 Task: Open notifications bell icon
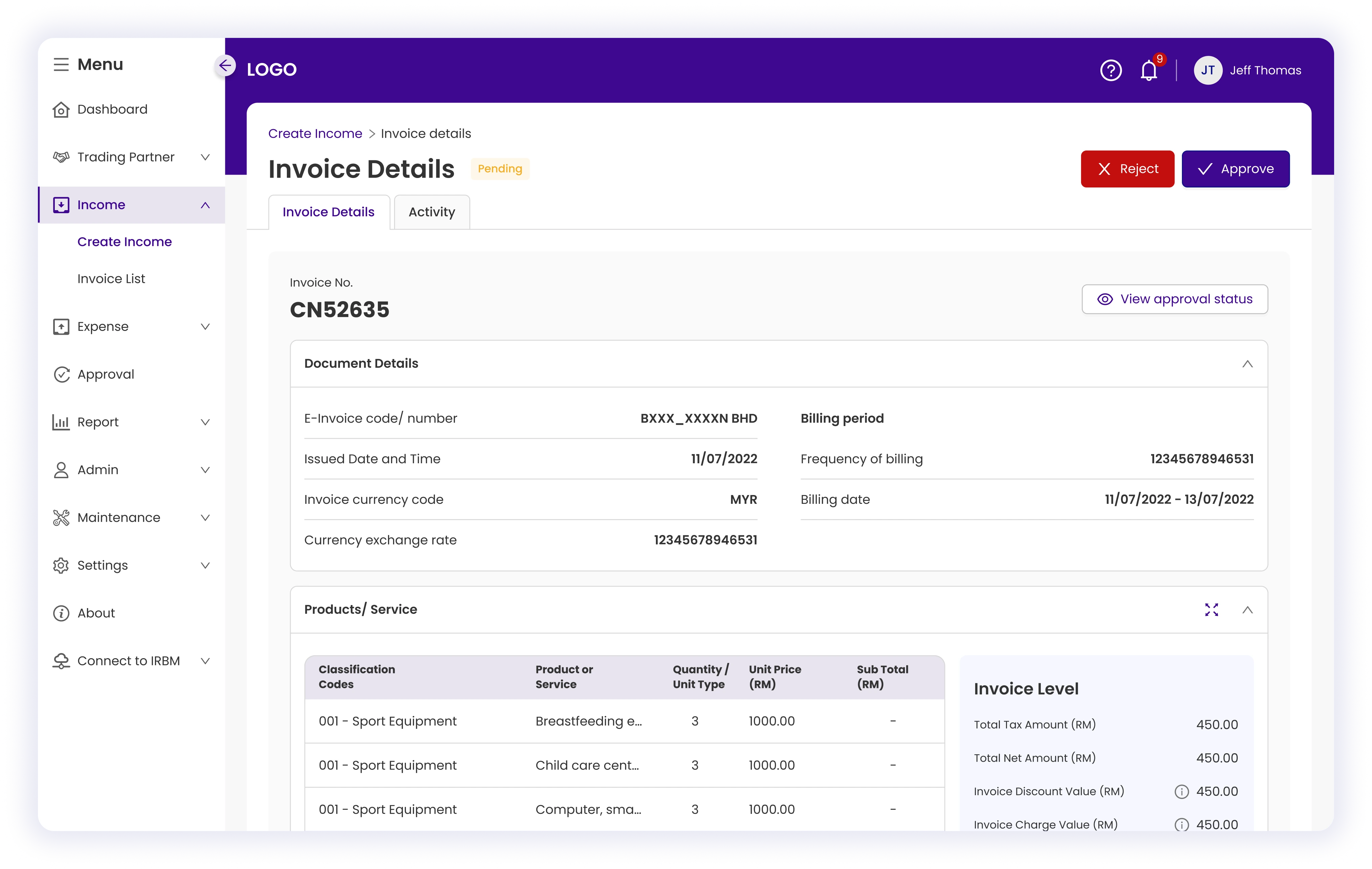[x=1149, y=70]
